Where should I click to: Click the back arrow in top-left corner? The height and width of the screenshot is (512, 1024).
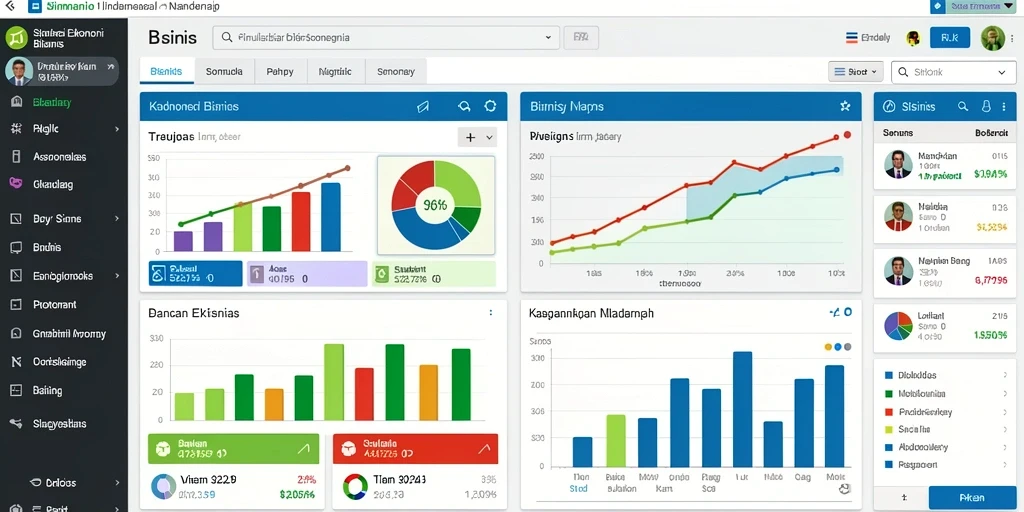10,7
